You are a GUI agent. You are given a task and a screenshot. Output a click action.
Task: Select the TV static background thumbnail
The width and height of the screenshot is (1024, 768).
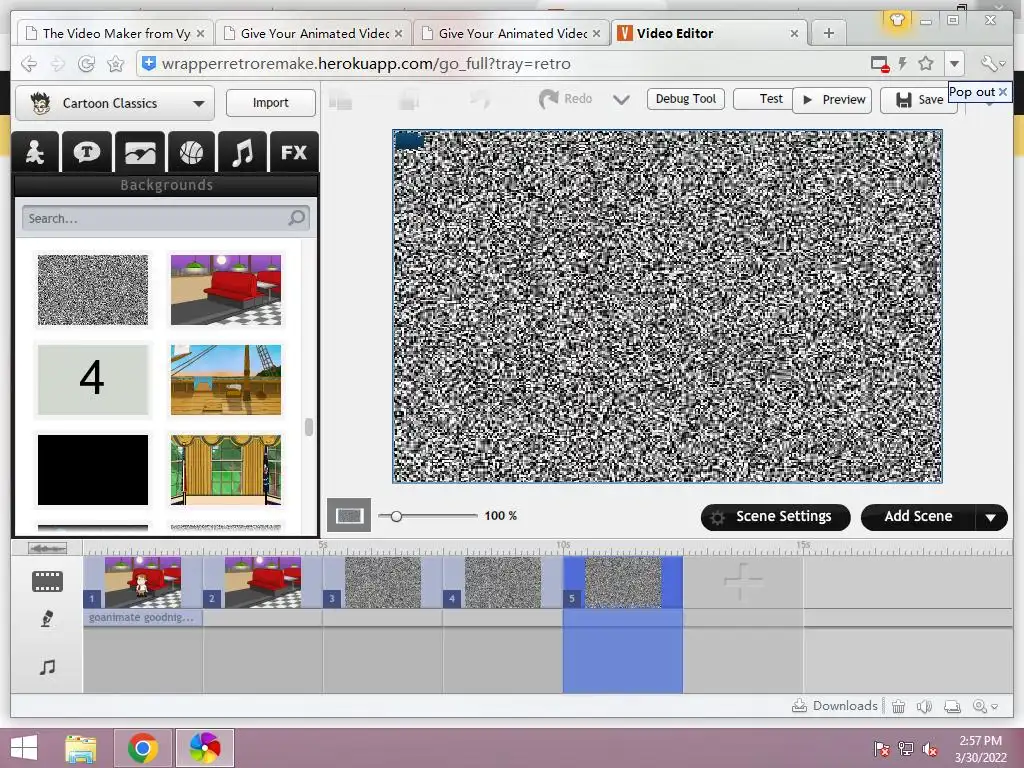(x=93, y=290)
